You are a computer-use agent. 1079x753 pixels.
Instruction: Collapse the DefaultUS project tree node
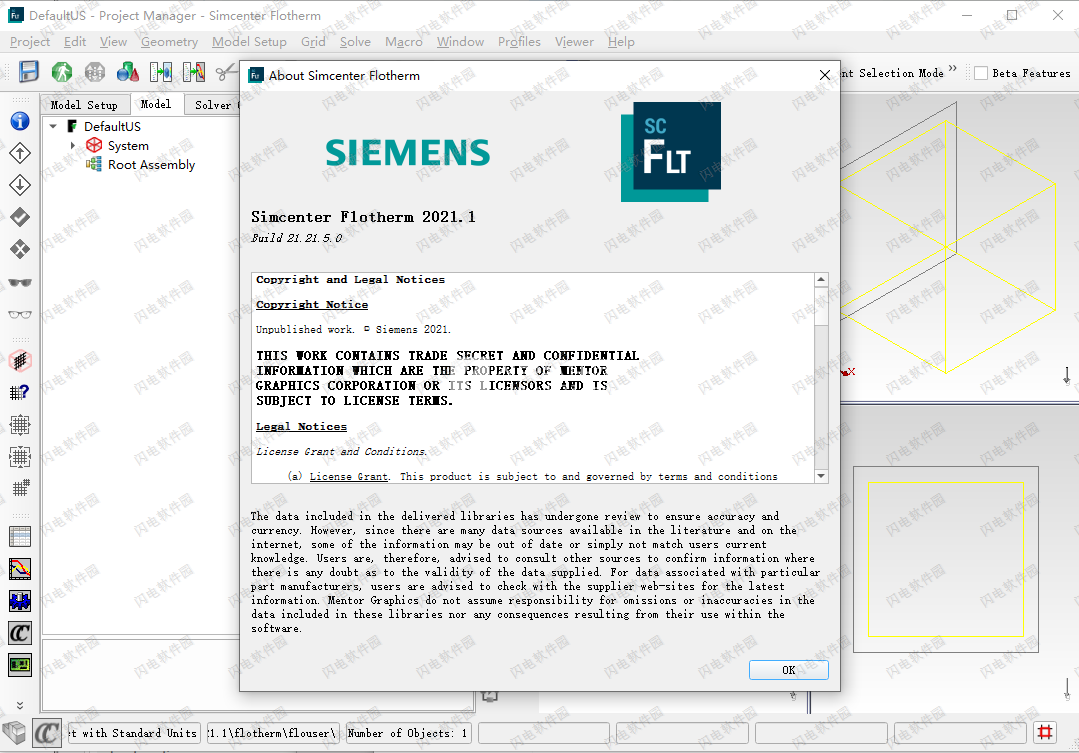pos(53,127)
